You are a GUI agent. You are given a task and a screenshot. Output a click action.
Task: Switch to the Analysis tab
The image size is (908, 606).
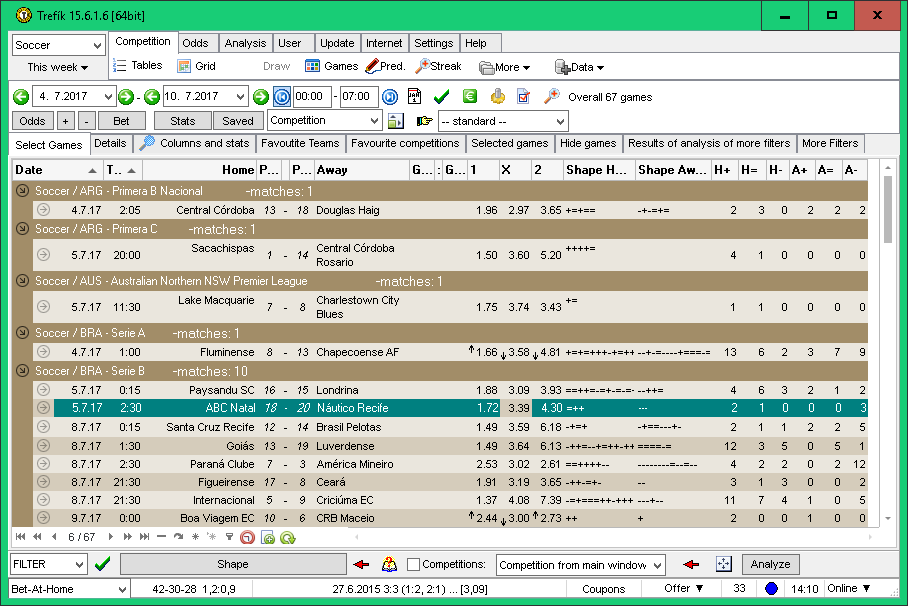(x=245, y=44)
